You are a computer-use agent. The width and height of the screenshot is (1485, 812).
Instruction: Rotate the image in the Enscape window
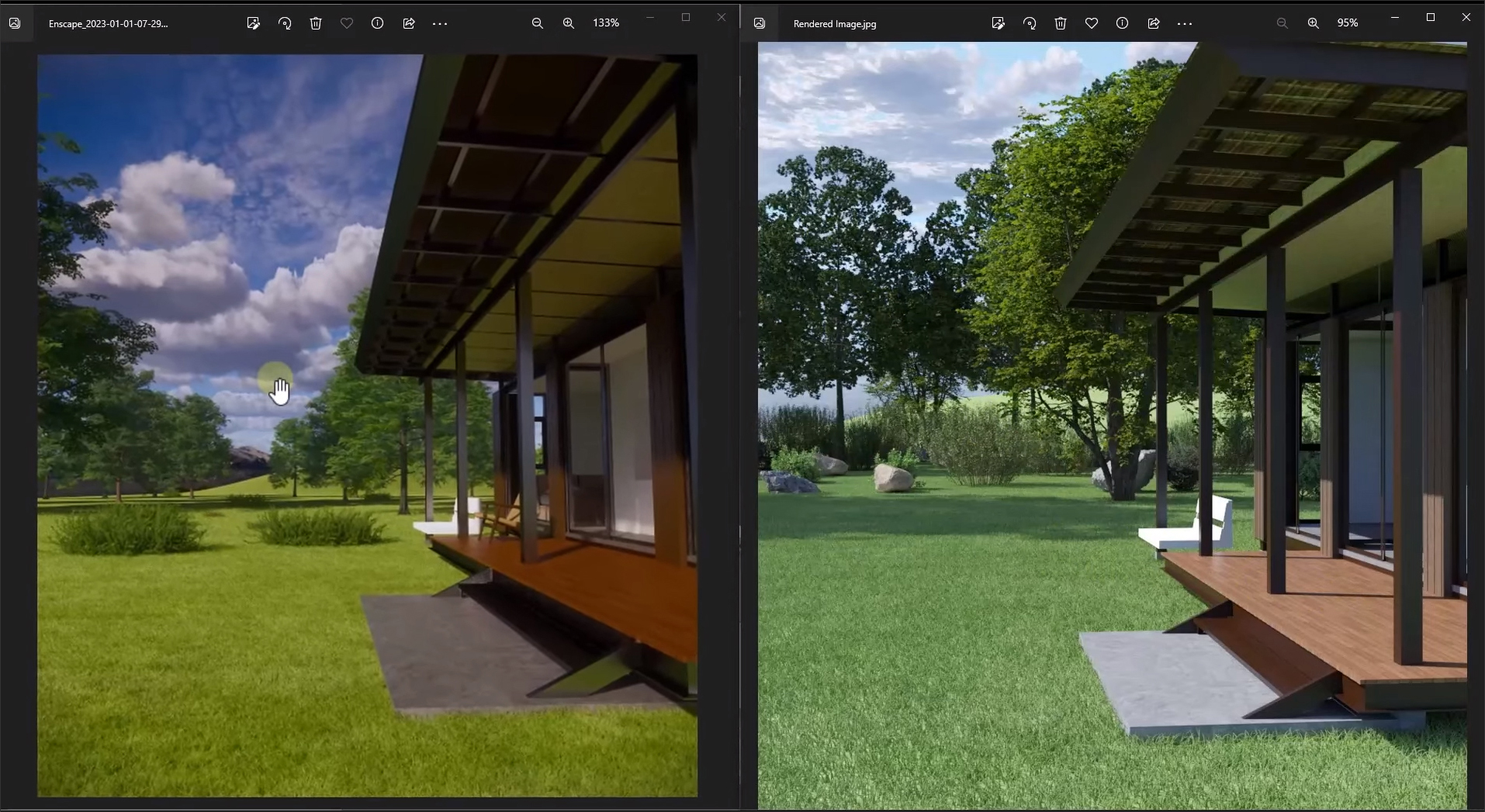pyautogui.click(x=285, y=23)
